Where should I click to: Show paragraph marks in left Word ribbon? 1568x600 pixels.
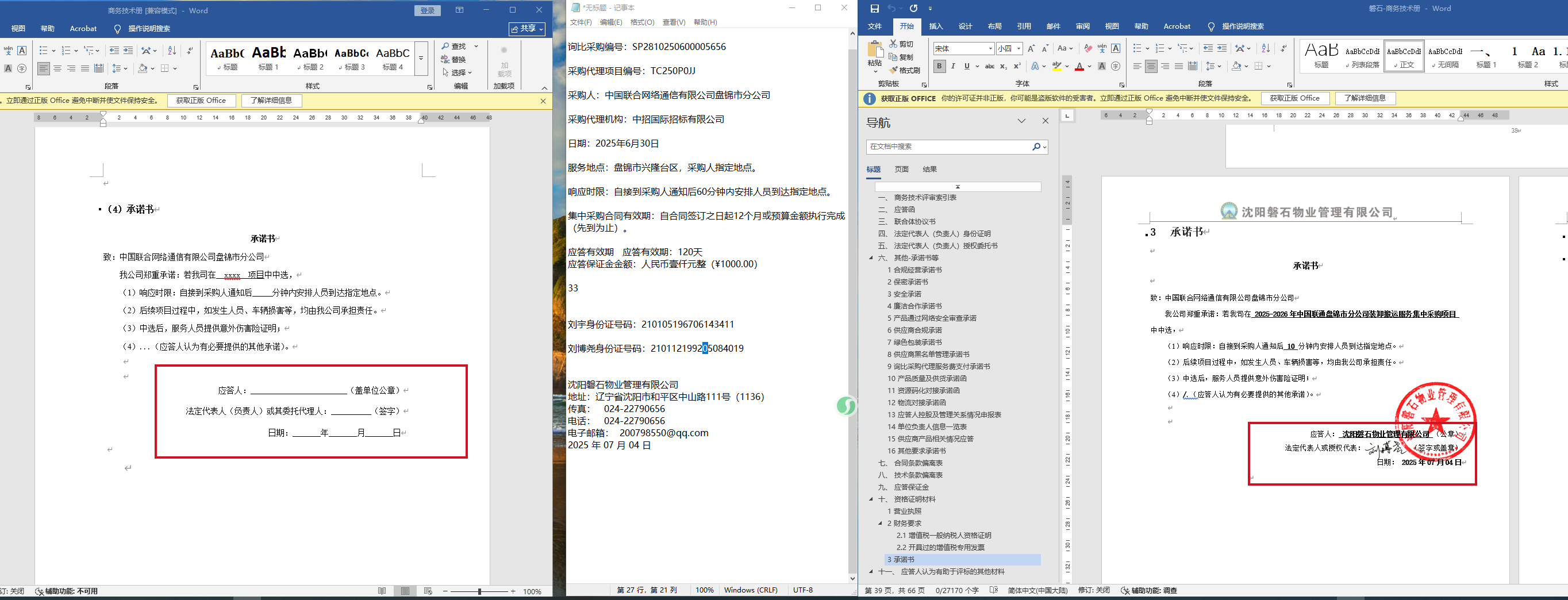[189, 51]
